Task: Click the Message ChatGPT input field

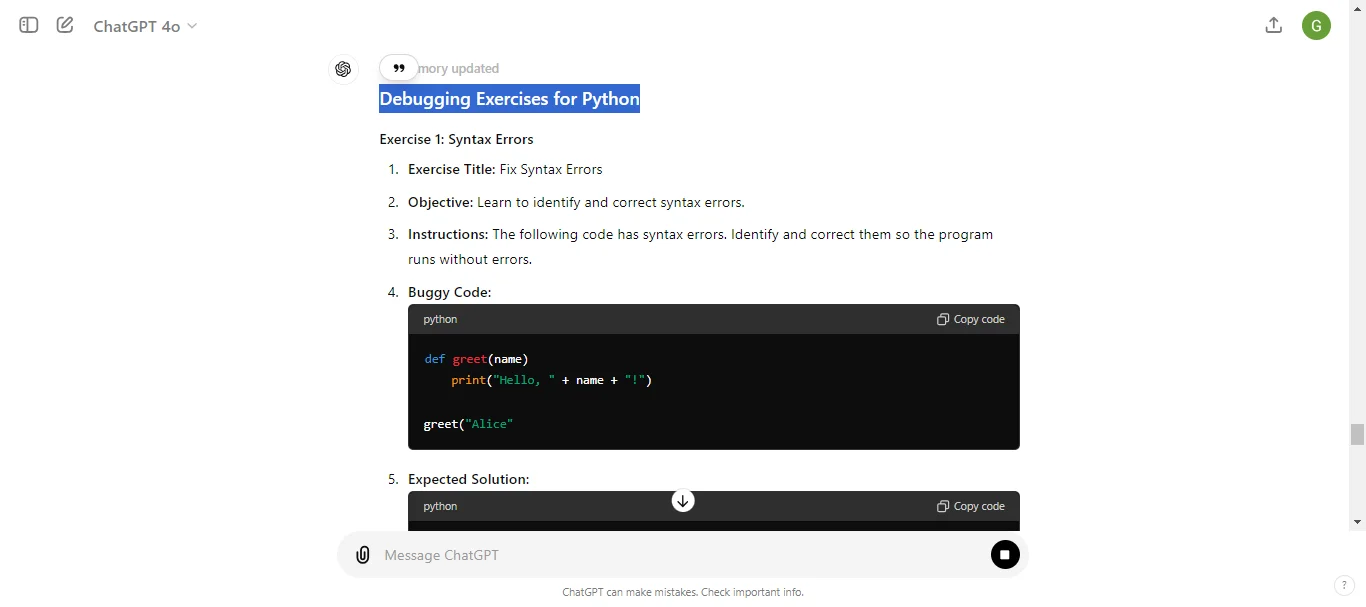Action: pos(600,554)
